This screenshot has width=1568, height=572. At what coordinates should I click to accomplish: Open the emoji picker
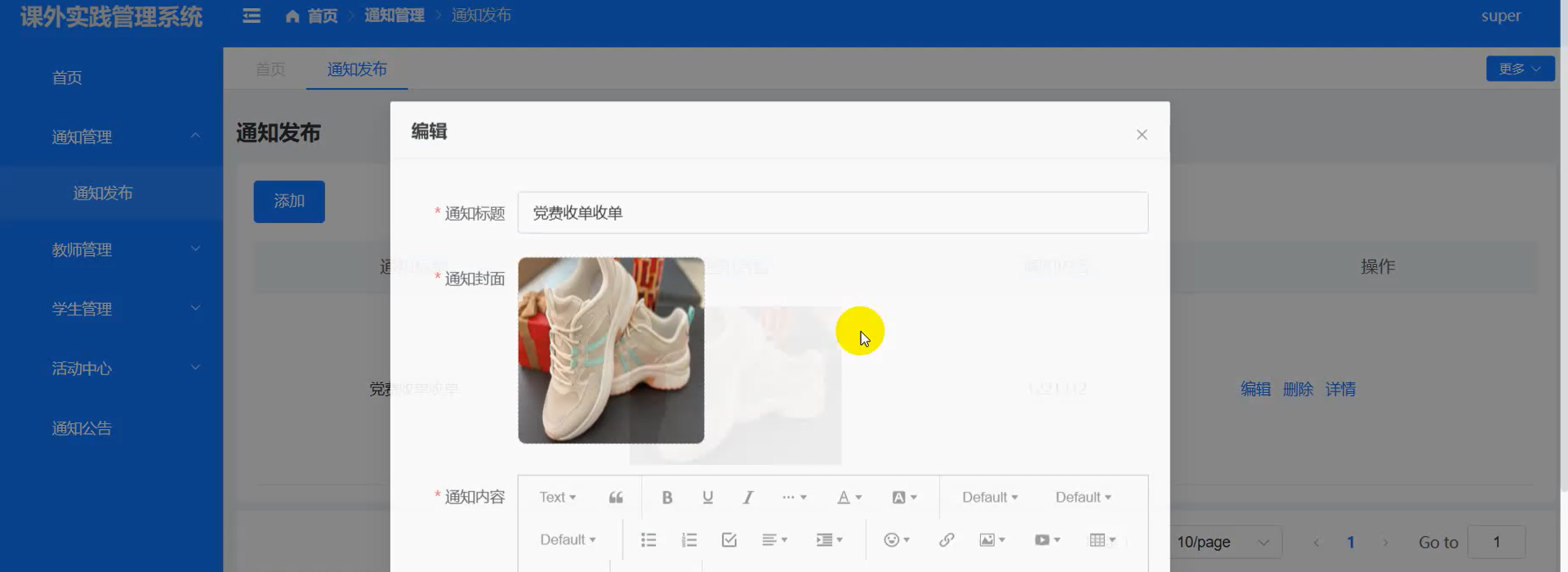896,539
